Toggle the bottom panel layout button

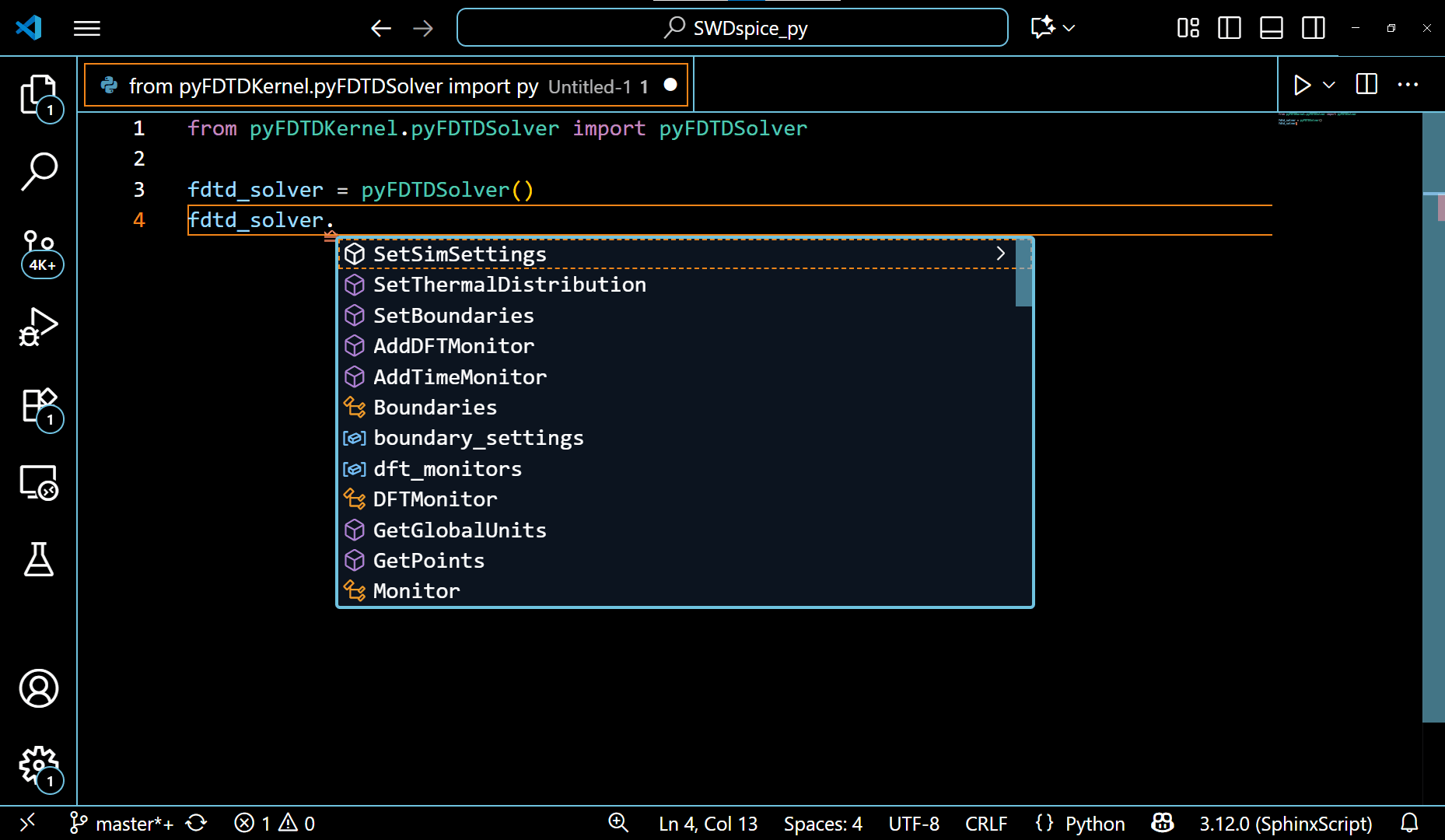coord(1271,28)
